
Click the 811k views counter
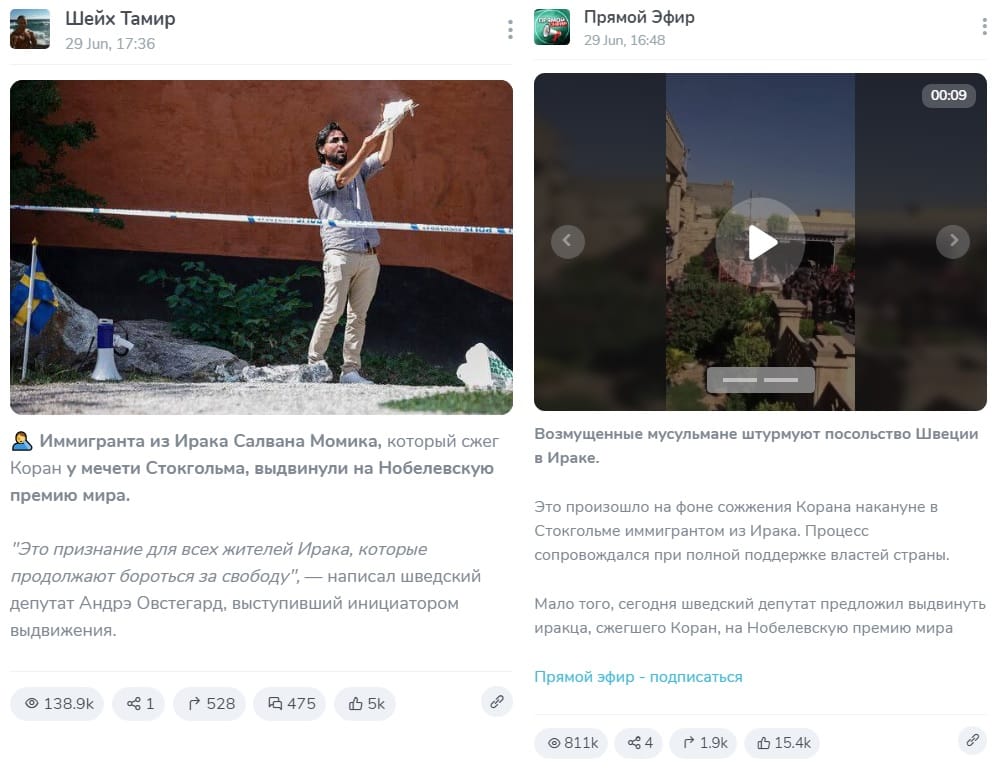pyautogui.click(x=571, y=742)
